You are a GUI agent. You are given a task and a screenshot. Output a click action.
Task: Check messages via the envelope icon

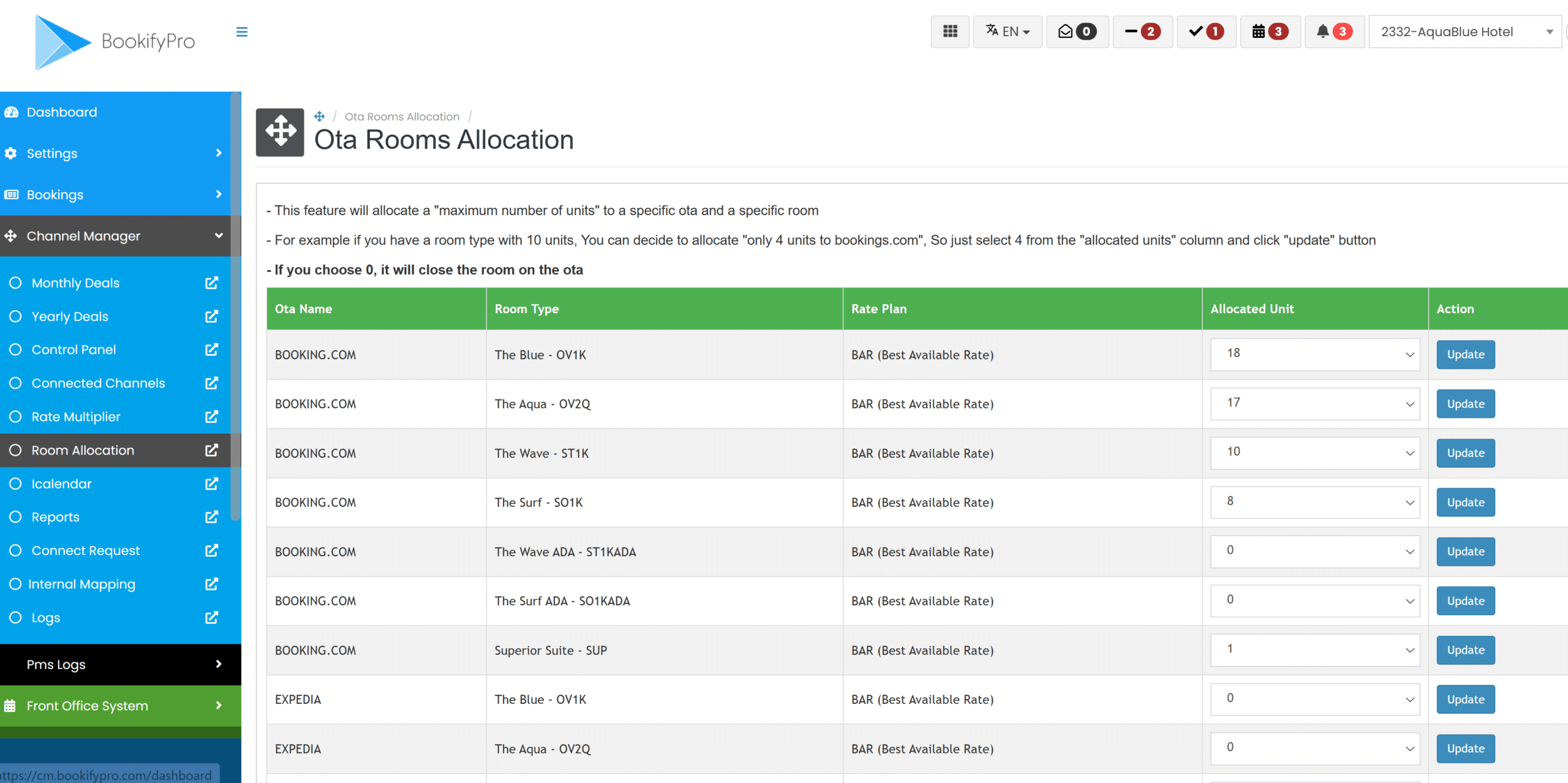pos(1077,31)
